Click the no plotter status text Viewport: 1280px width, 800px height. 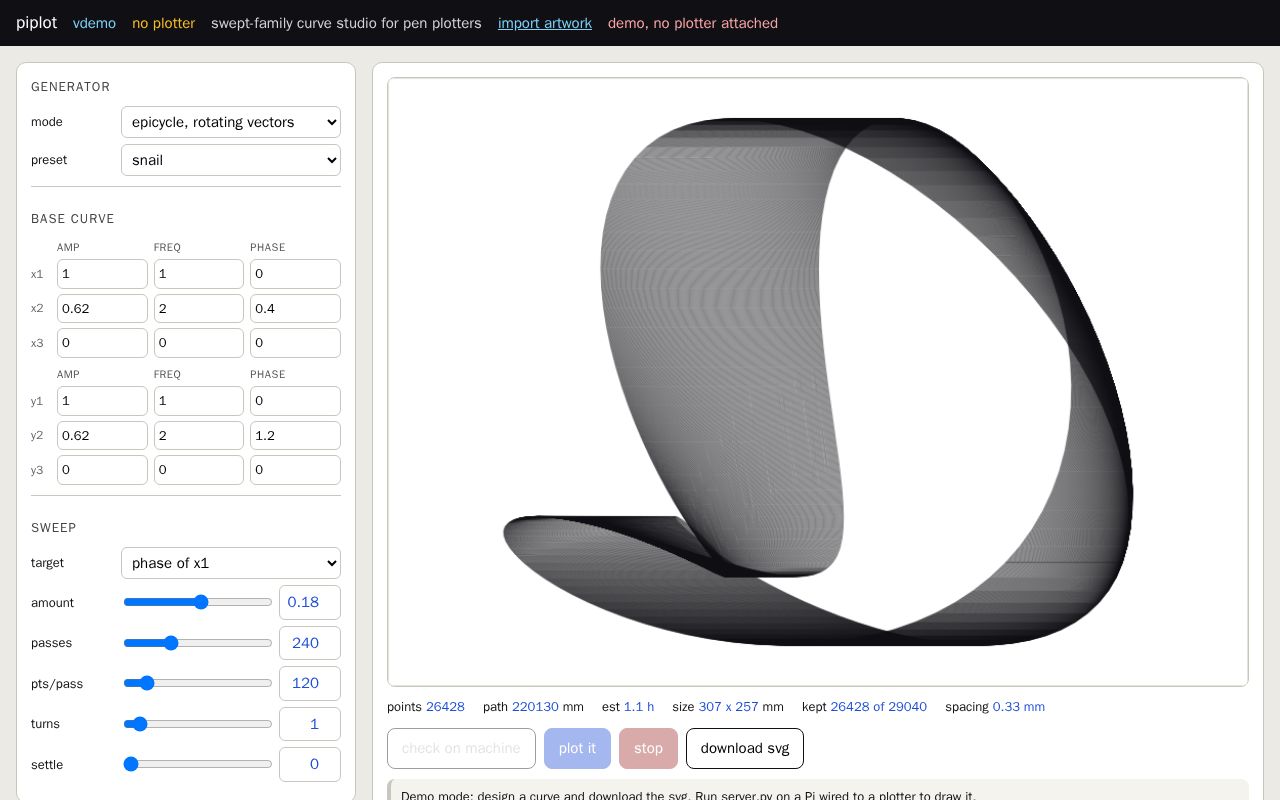pos(164,23)
